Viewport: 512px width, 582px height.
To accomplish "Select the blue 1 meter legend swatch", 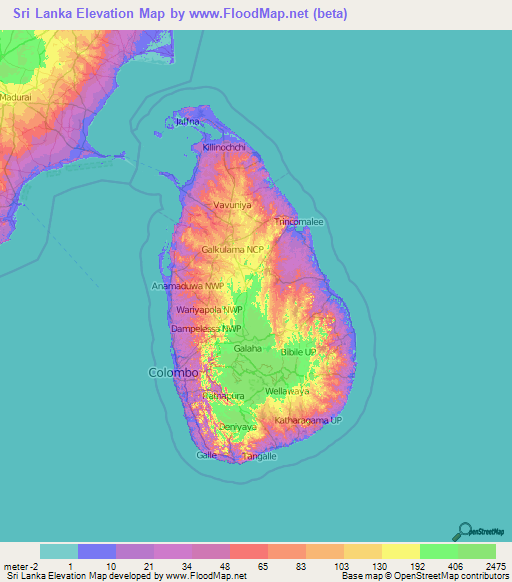I will coord(97,552).
